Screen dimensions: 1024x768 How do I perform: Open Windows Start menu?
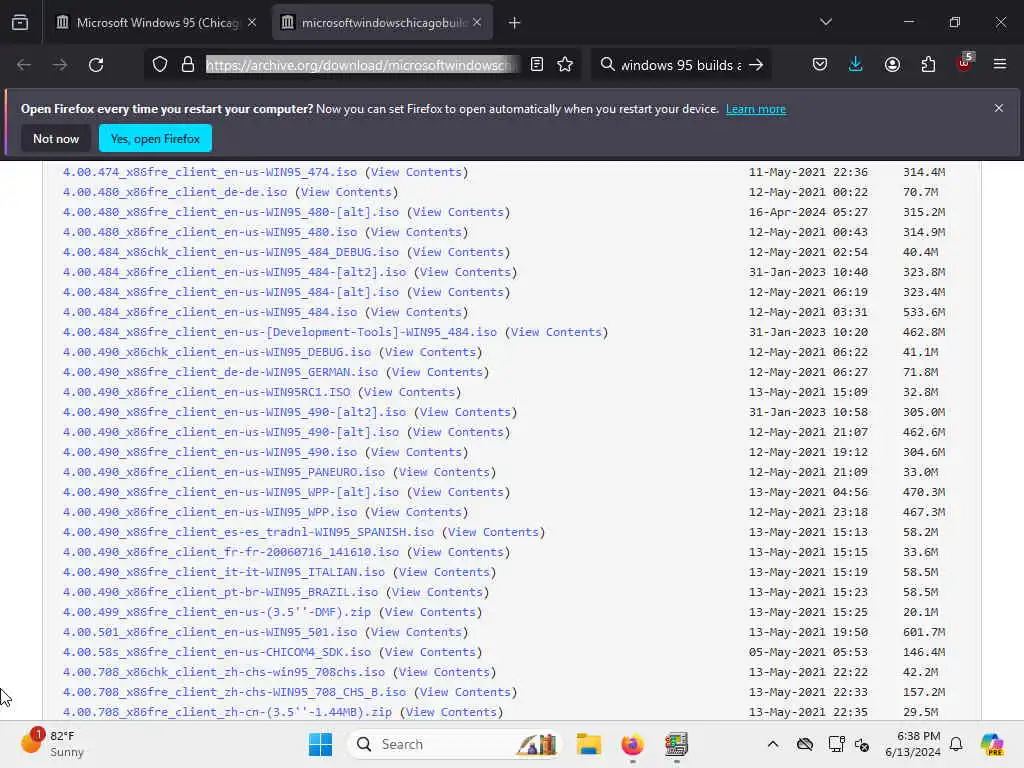click(x=320, y=744)
